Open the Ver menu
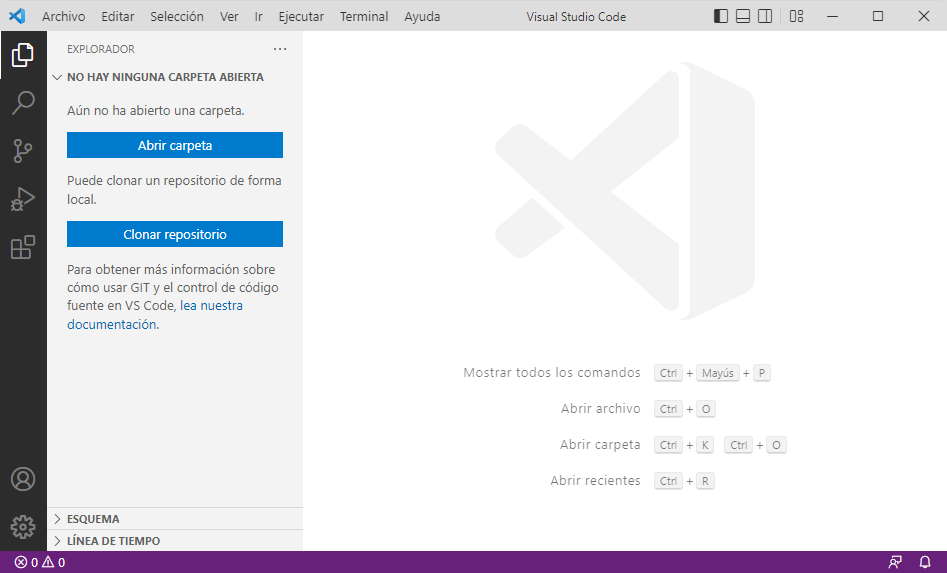The image size is (947, 573). (x=229, y=16)
